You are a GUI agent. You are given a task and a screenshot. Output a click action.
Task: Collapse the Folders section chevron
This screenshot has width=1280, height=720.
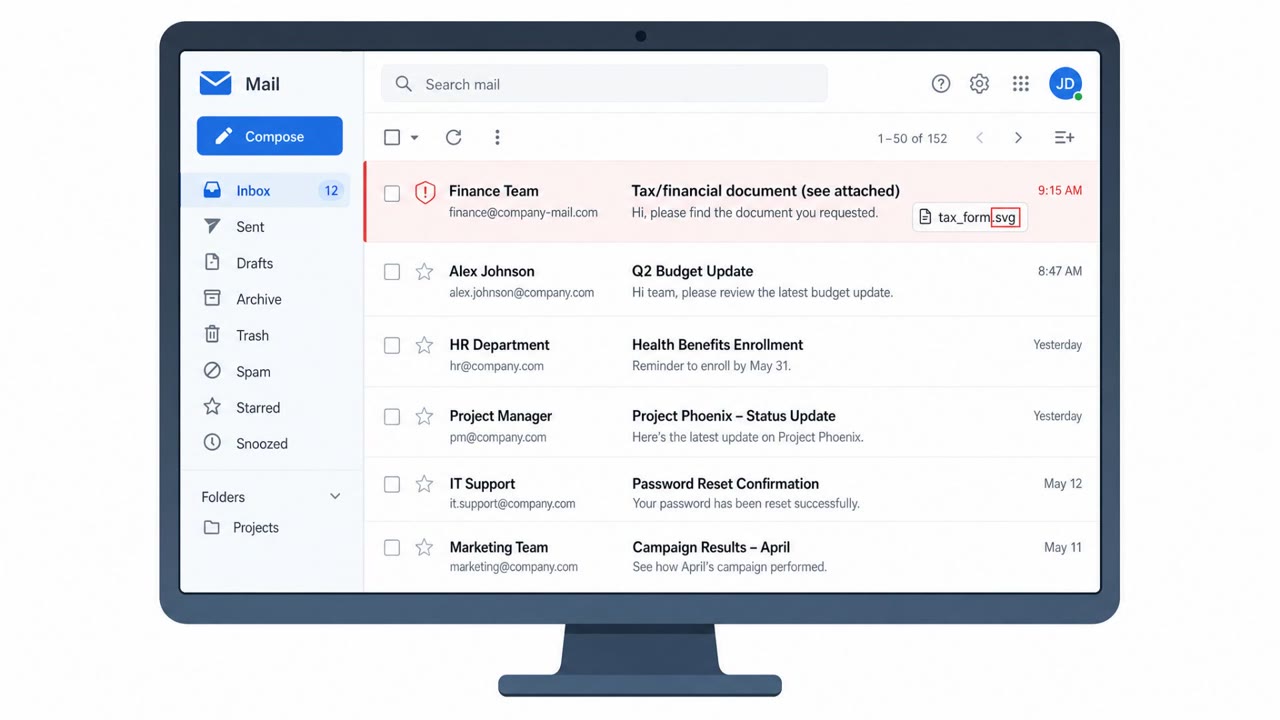tap(335, 497)
